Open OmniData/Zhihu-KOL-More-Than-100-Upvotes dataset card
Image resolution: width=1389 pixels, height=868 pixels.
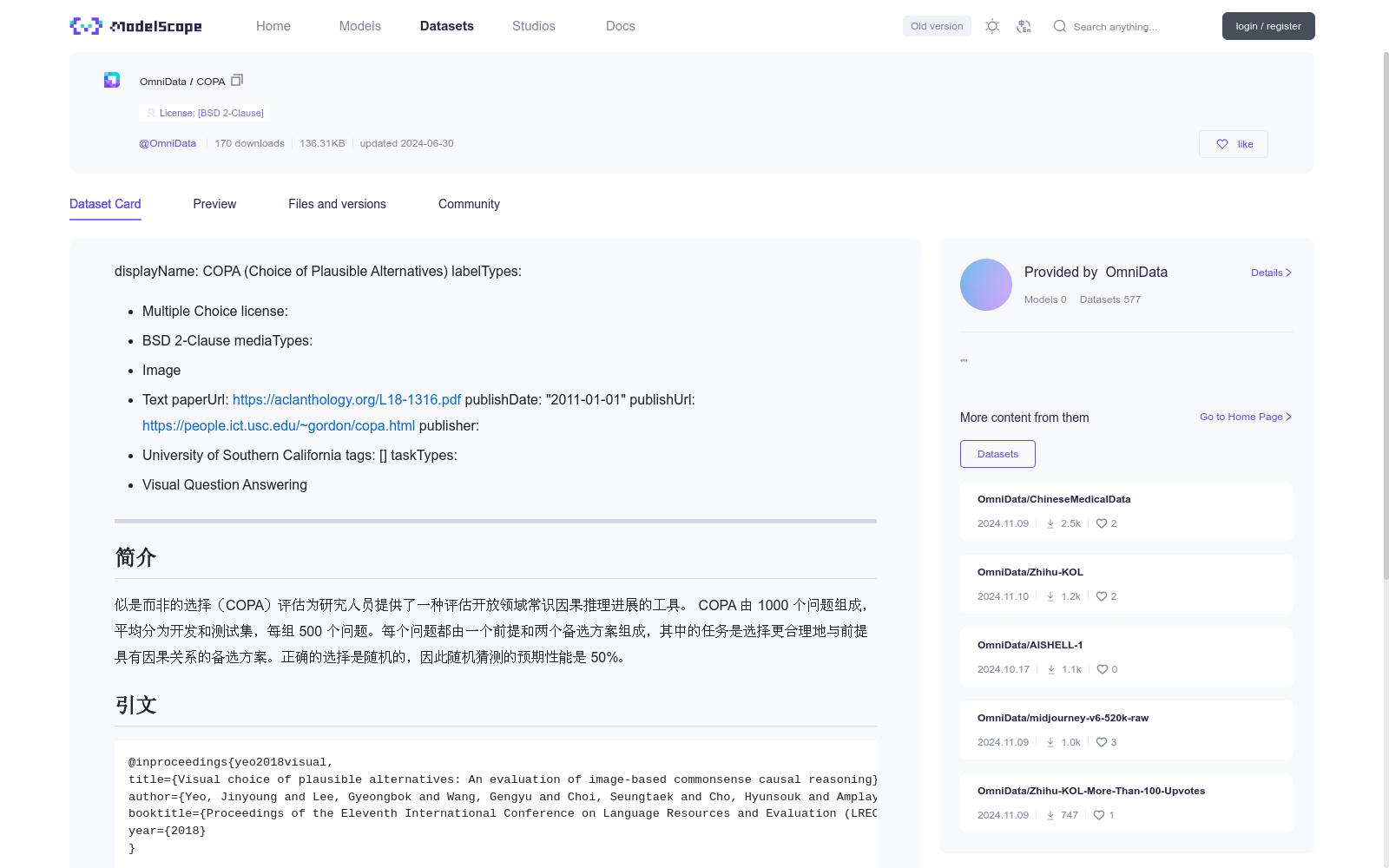click(1127, 803)
